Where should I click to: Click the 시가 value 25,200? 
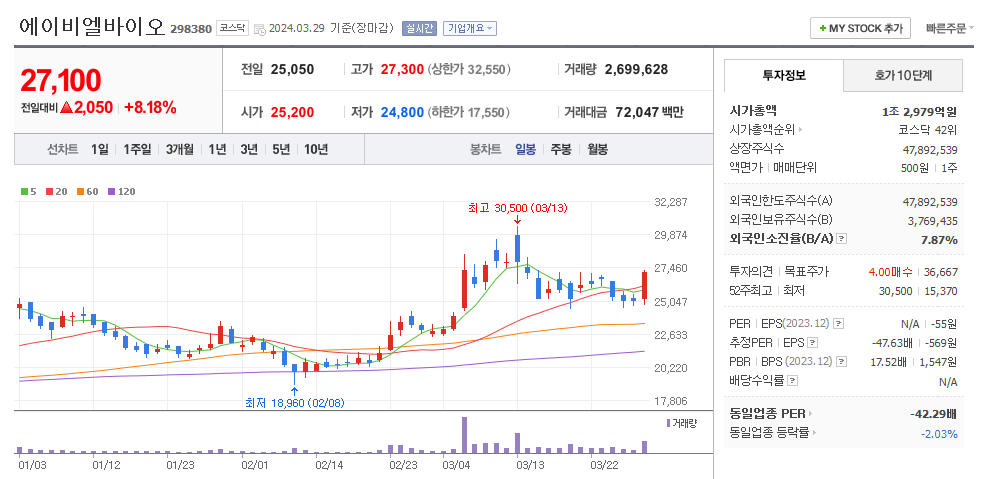[x=292, y=113]
